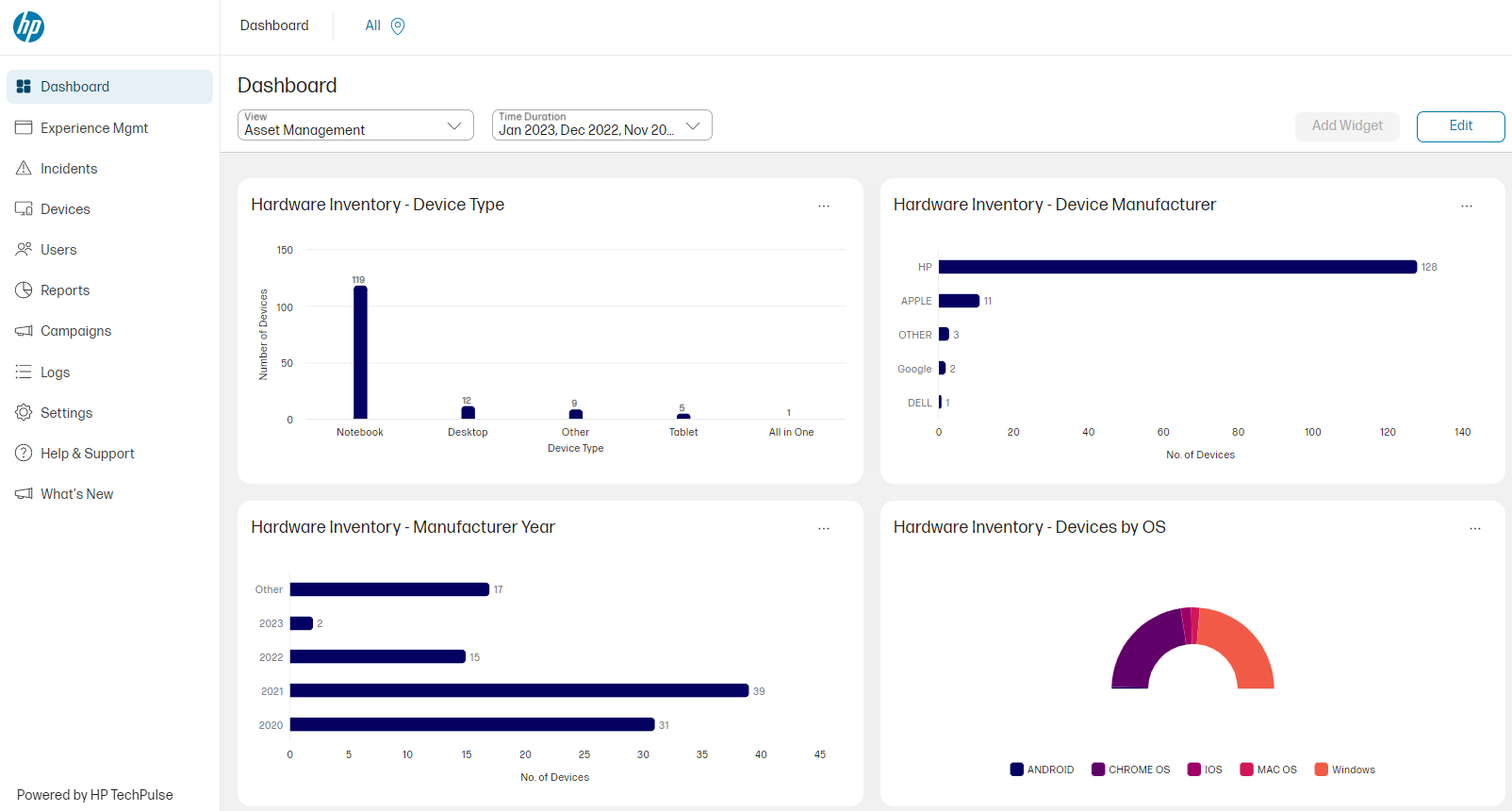Click 'Hardware Inventory - Device Manufacturer' title
This screenshot has width=1512, height=811.
click(1055, 205)
